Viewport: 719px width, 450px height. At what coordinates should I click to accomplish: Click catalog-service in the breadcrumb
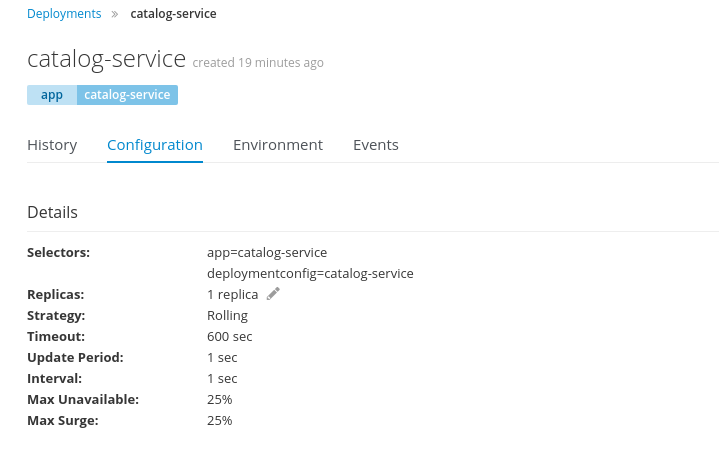click(173, 14)
